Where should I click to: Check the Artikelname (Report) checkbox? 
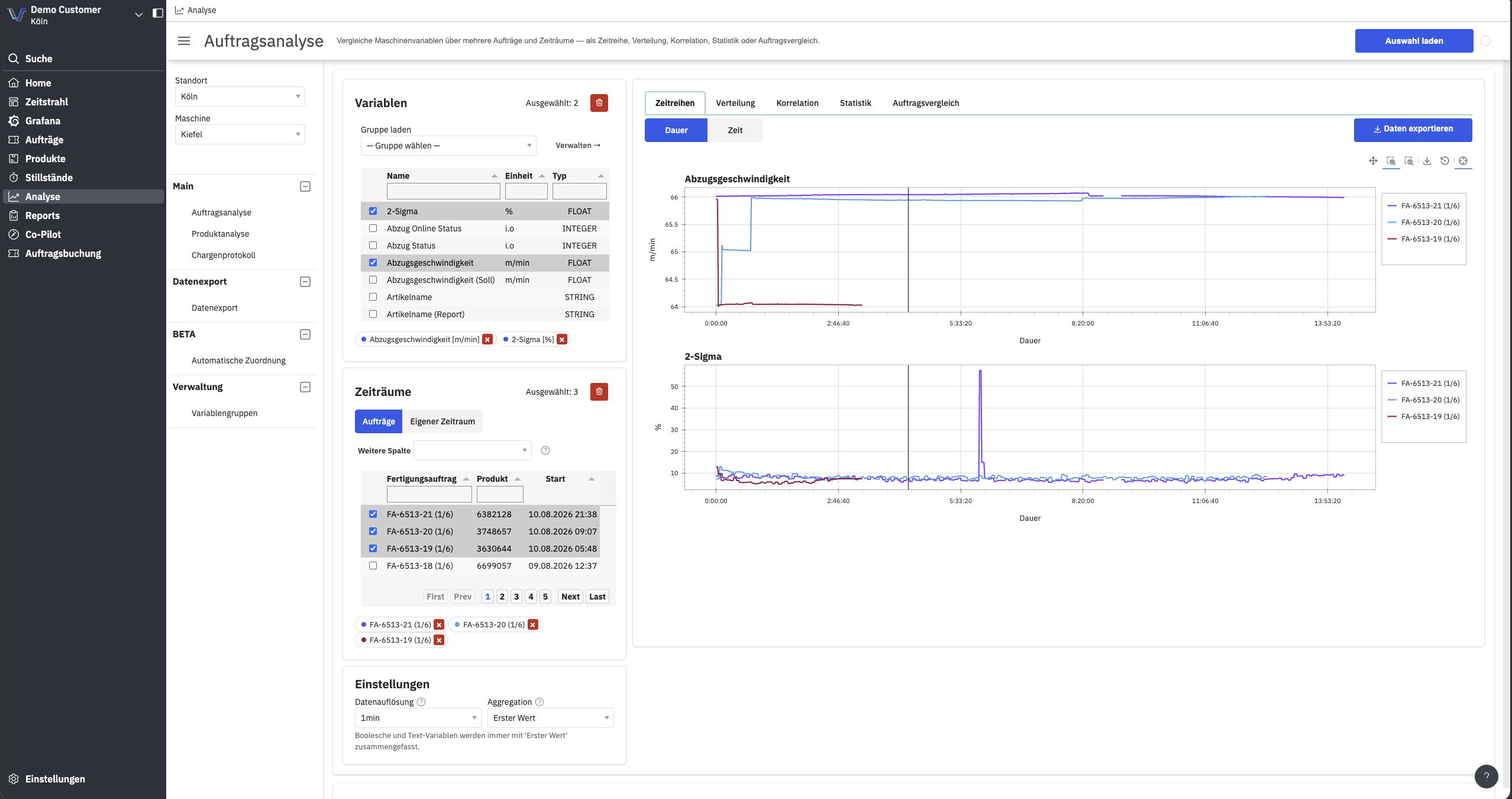373,314
